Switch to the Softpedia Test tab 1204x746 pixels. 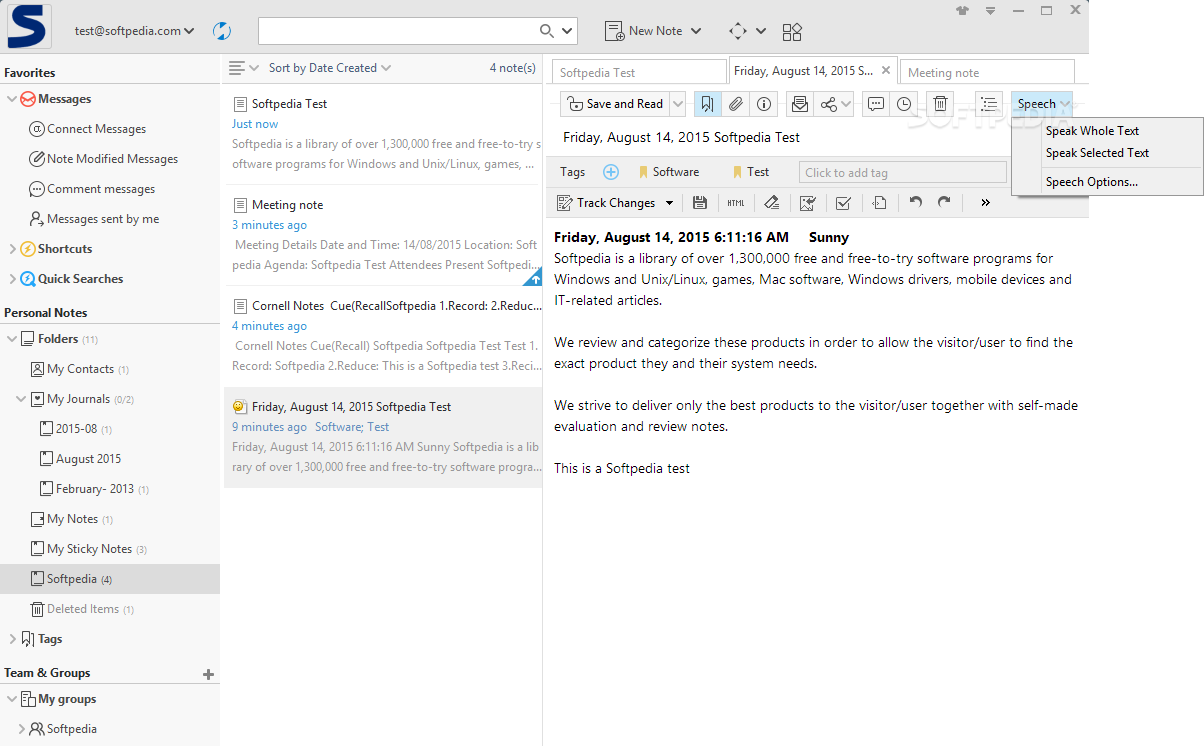pos(639,72)
